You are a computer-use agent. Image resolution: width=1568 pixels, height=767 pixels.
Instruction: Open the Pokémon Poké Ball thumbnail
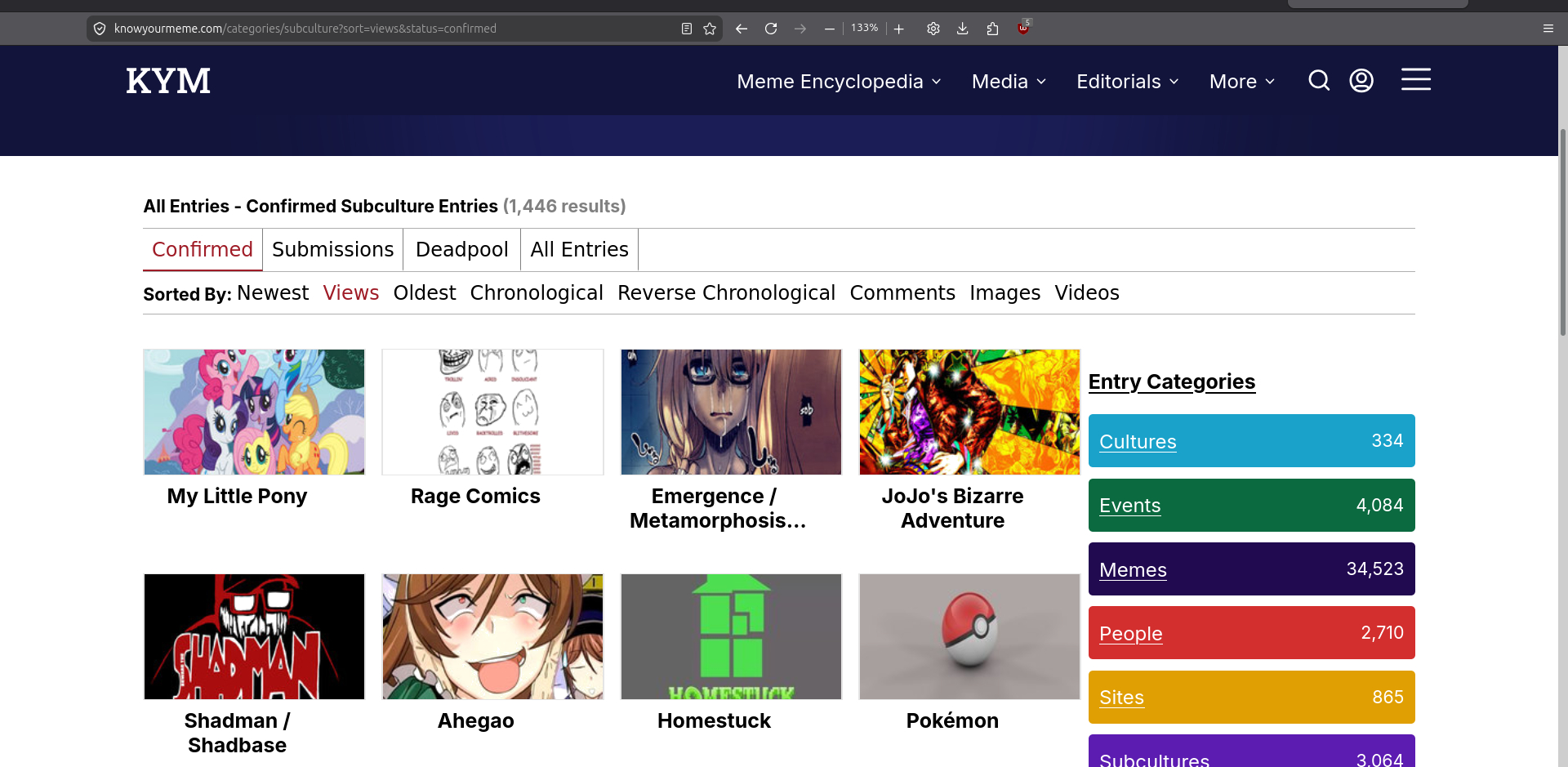coord(969,636)
